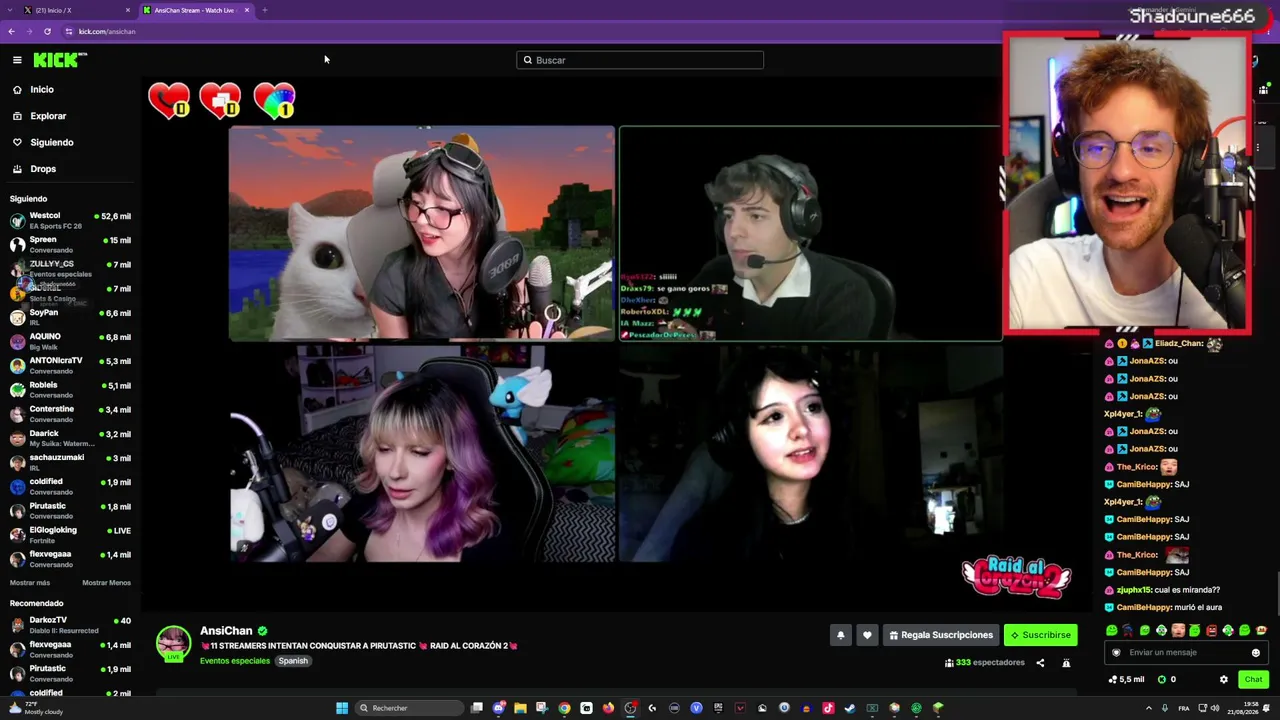Select Robleis in the followed list
The image size is (1280, 720).
(70, 389)
